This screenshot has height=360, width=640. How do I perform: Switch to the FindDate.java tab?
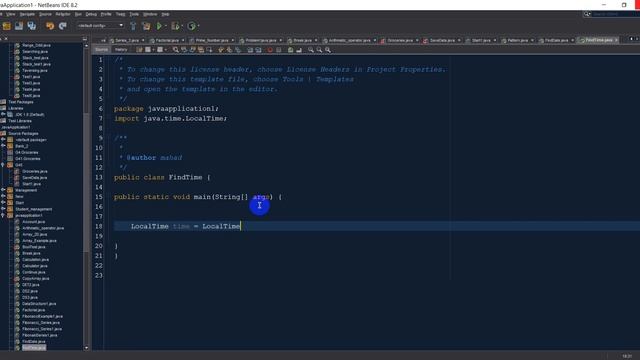556,40
